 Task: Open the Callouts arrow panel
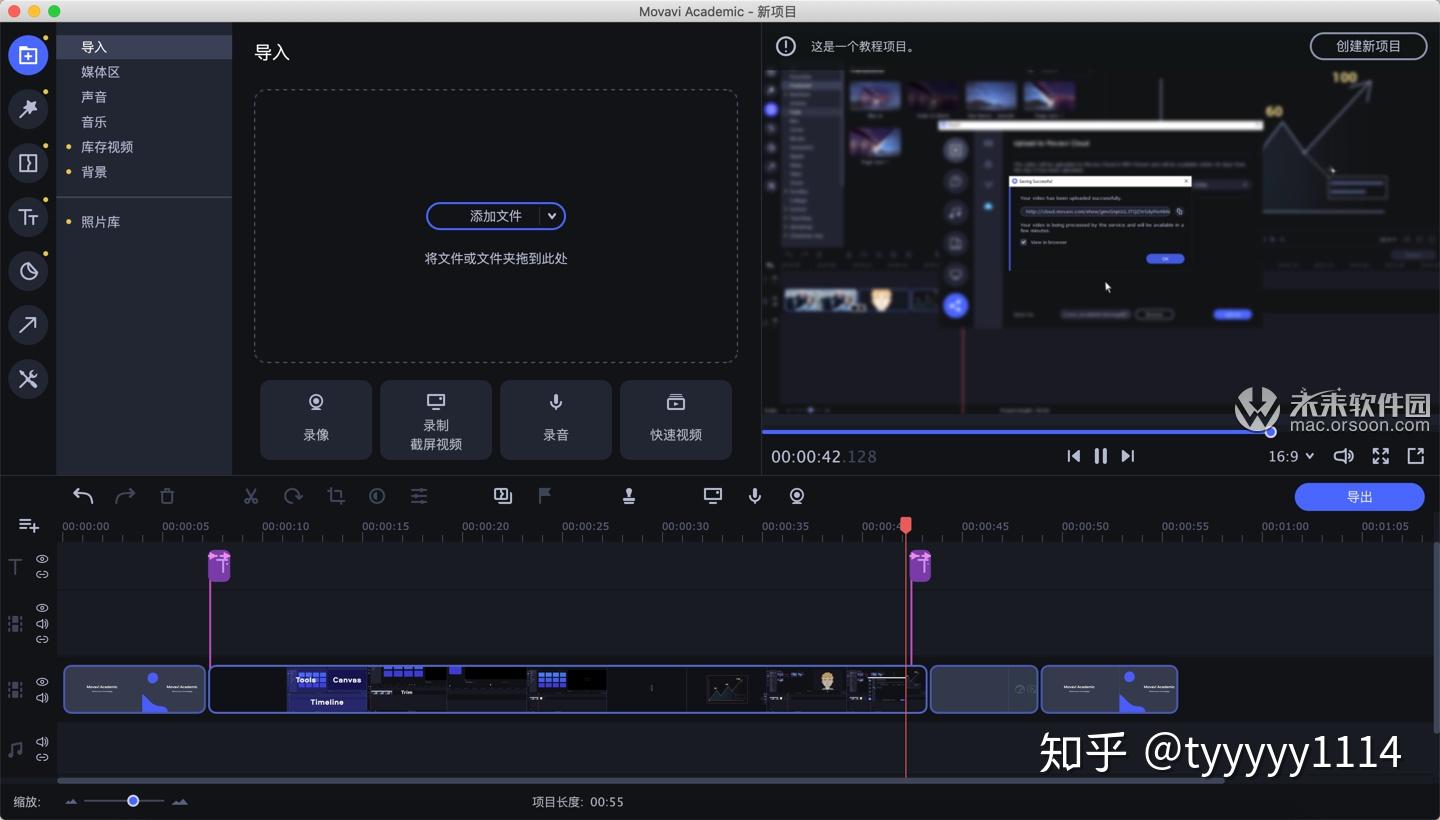(x=28, y=325)
